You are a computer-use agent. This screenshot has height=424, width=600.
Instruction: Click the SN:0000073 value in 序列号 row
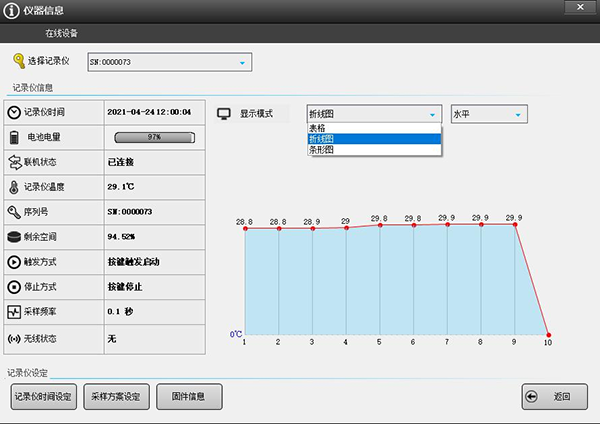point(130,212)
